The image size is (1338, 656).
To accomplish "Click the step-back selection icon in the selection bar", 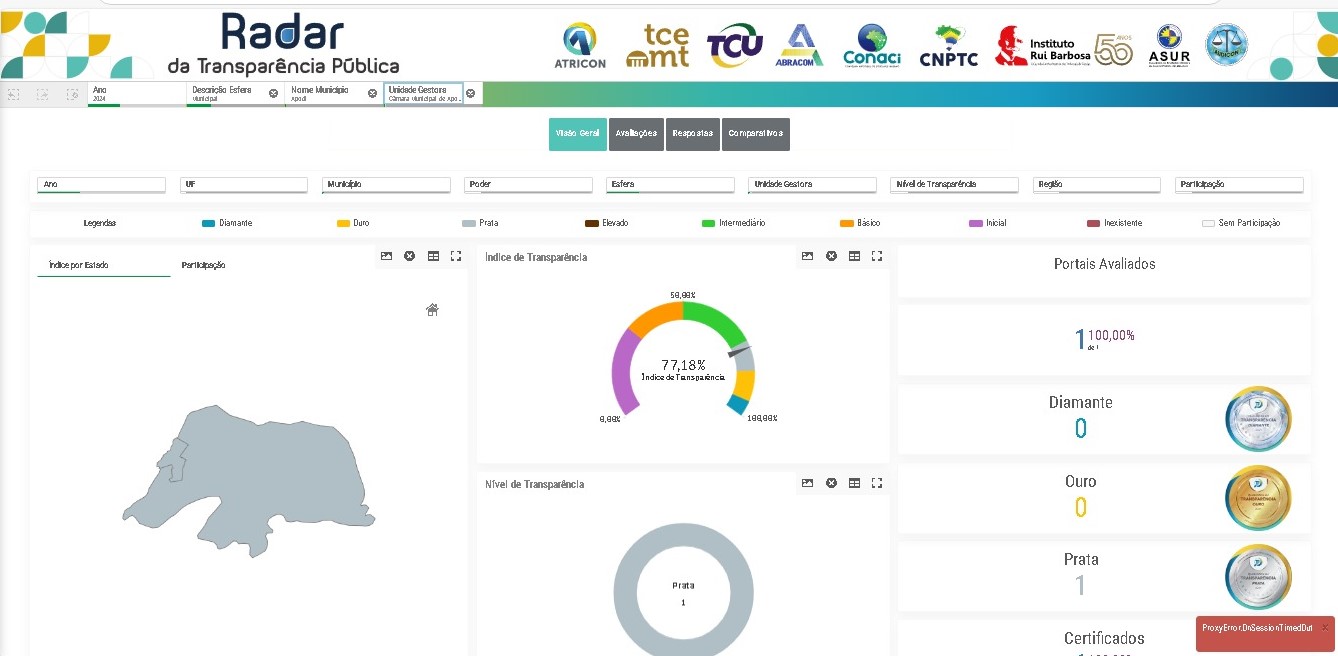I will [14, 94].
